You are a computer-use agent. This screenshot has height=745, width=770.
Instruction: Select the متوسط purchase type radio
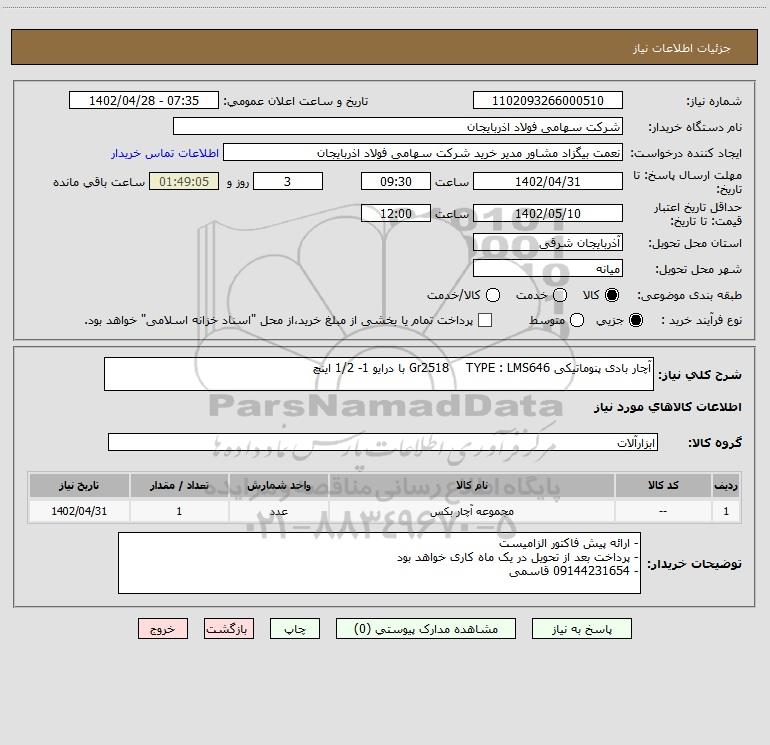[x=577, y=320]
